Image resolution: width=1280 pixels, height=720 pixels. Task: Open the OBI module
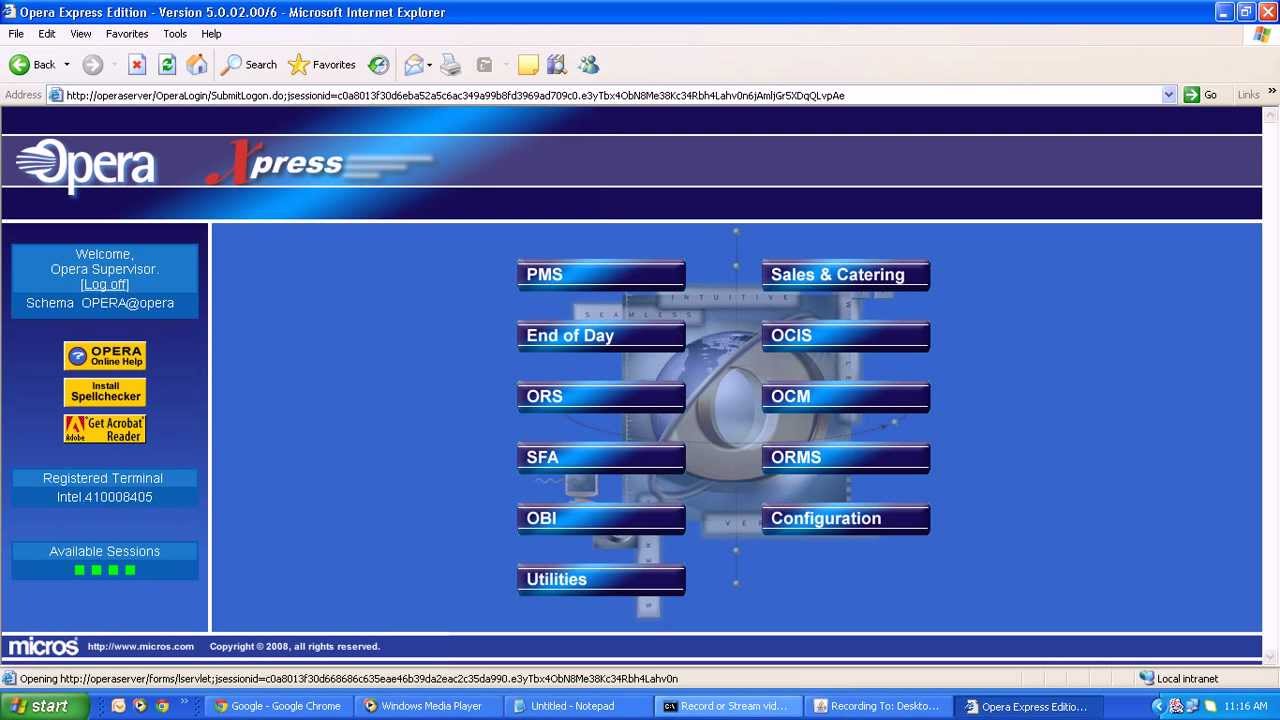coord(601,519)
